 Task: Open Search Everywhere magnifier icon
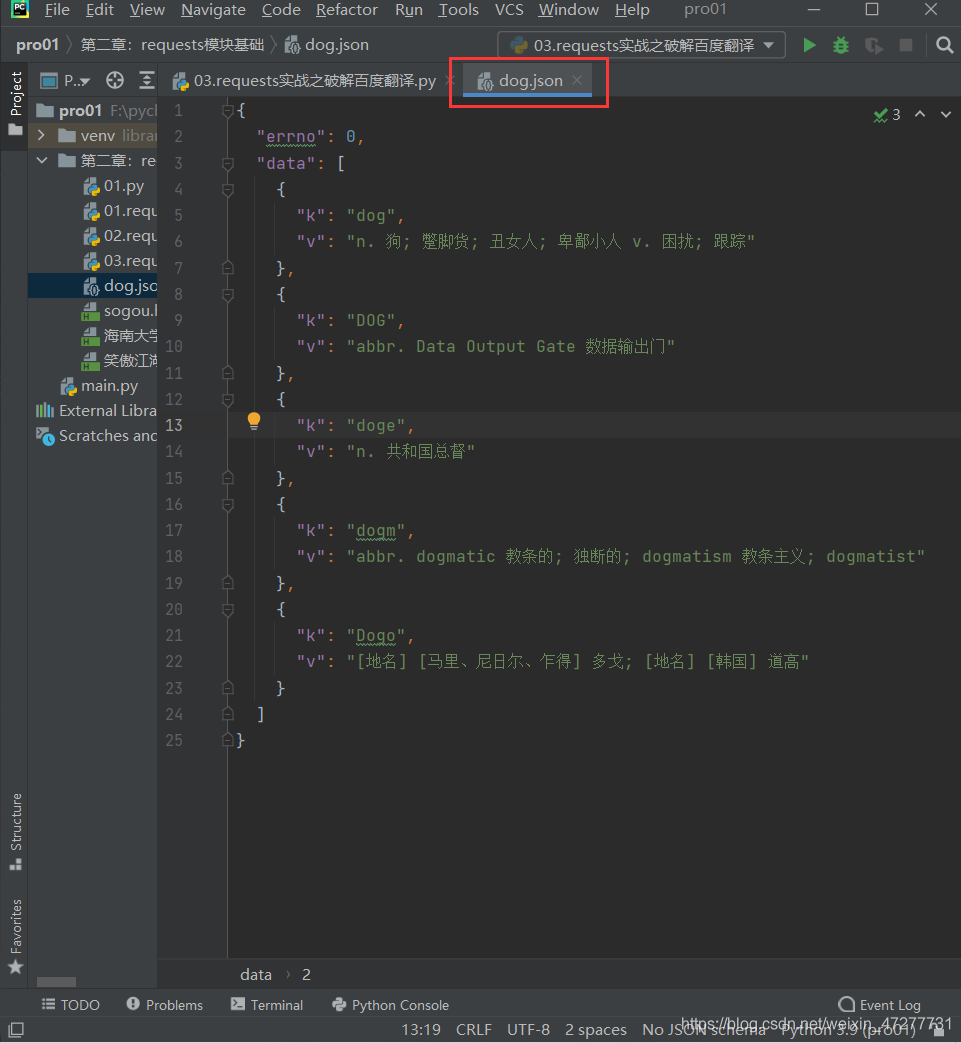pyautogui.click(x=944, y=45)
